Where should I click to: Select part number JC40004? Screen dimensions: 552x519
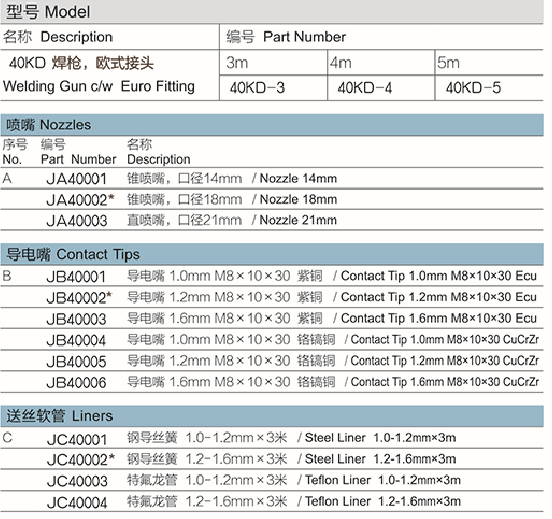(77, 502)
